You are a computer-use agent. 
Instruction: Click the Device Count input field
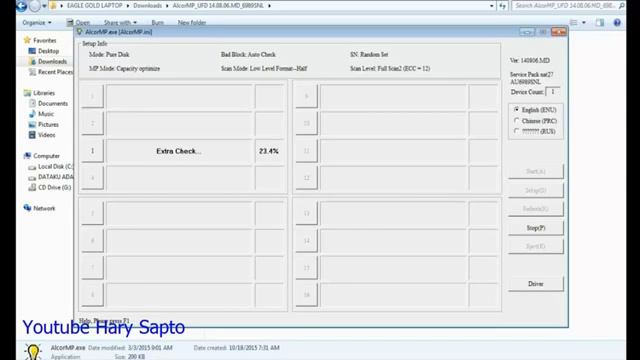point(553,92)
